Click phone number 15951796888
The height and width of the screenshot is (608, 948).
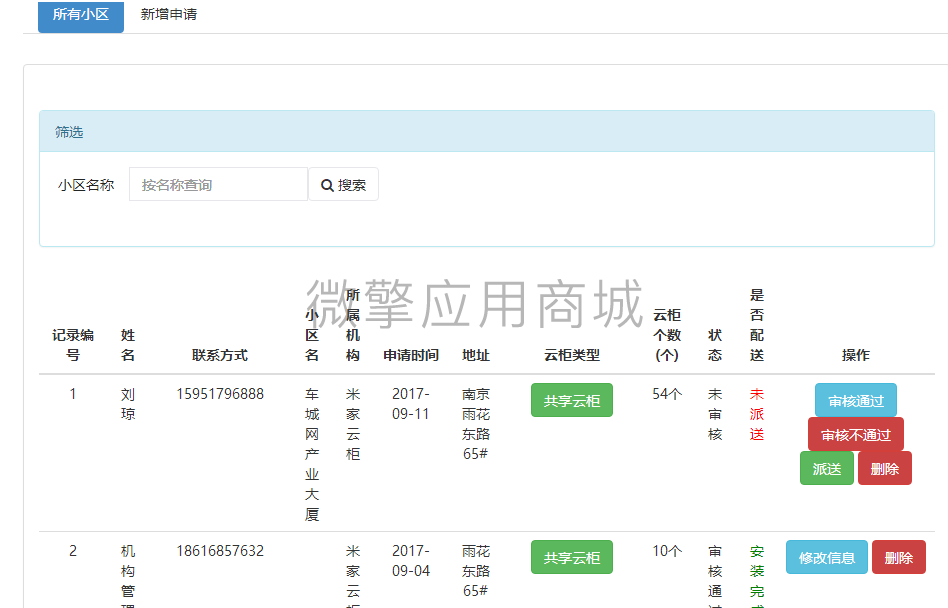[x=220, y=394]
